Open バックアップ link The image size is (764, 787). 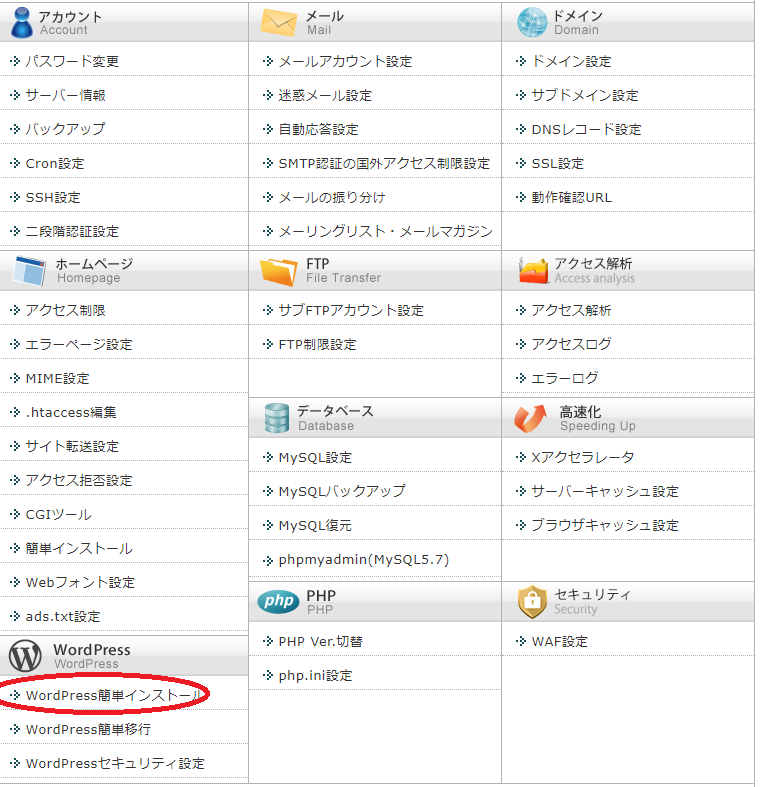point(66,129)
